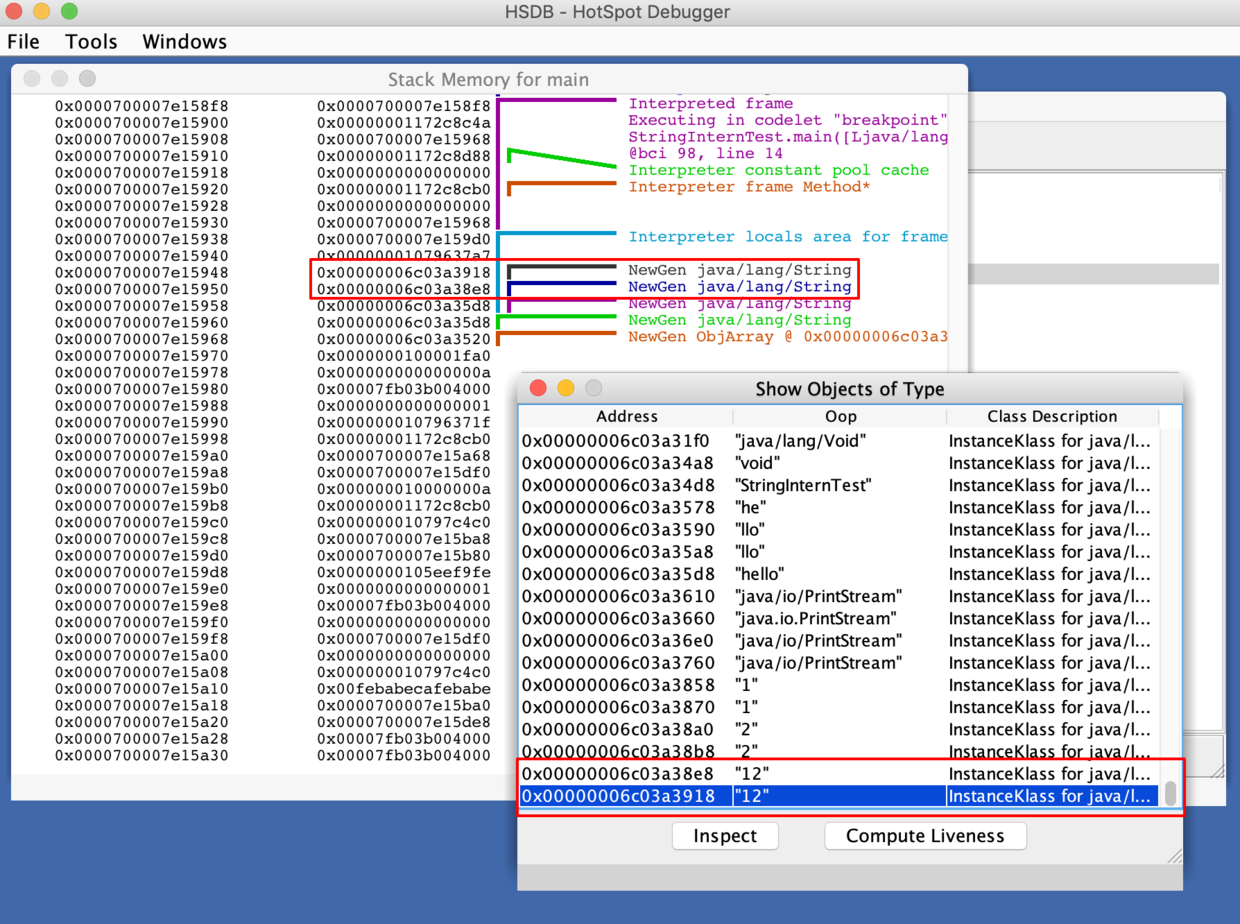Click the Inspect button

(x=725, y=836)
